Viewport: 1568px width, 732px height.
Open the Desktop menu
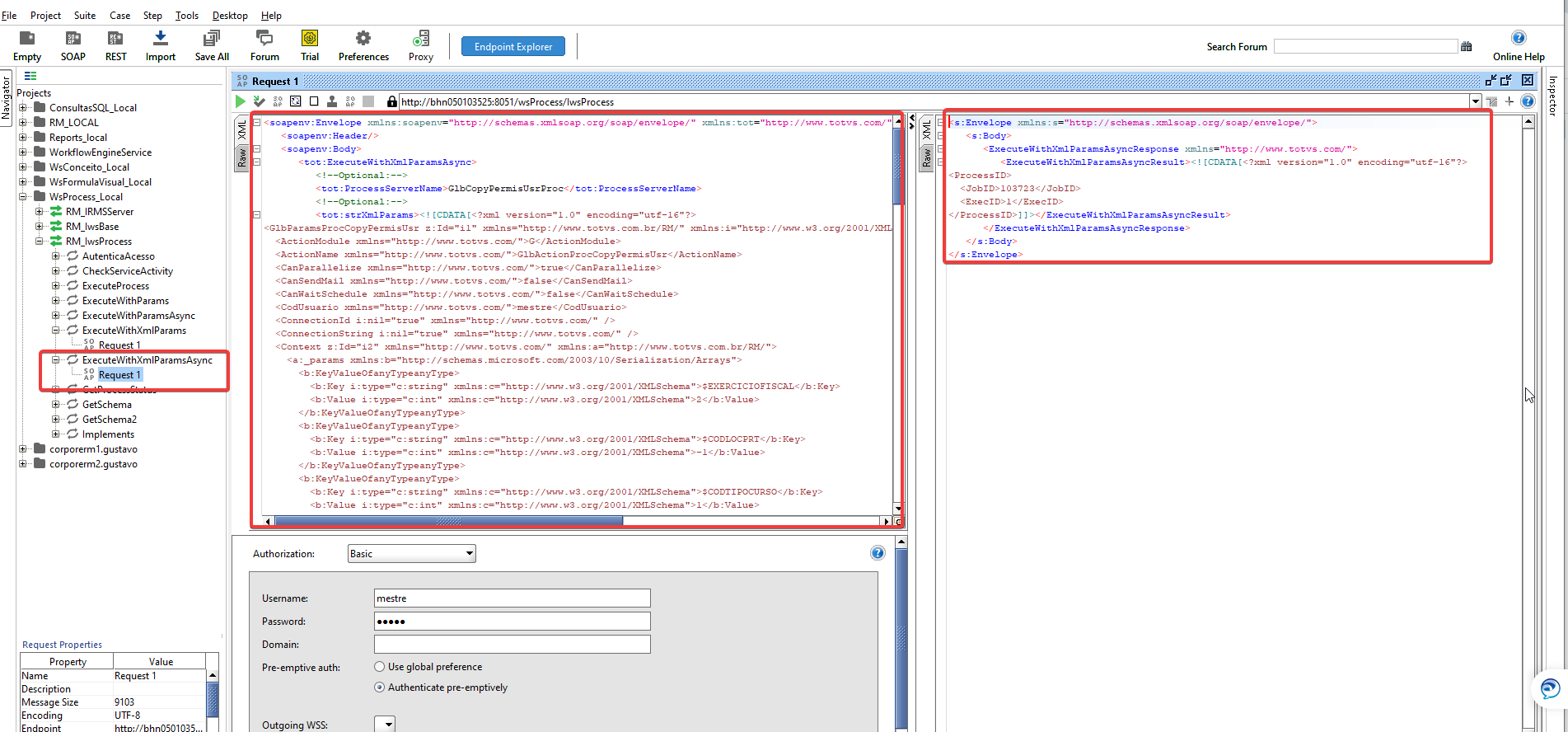click(230, 15)
